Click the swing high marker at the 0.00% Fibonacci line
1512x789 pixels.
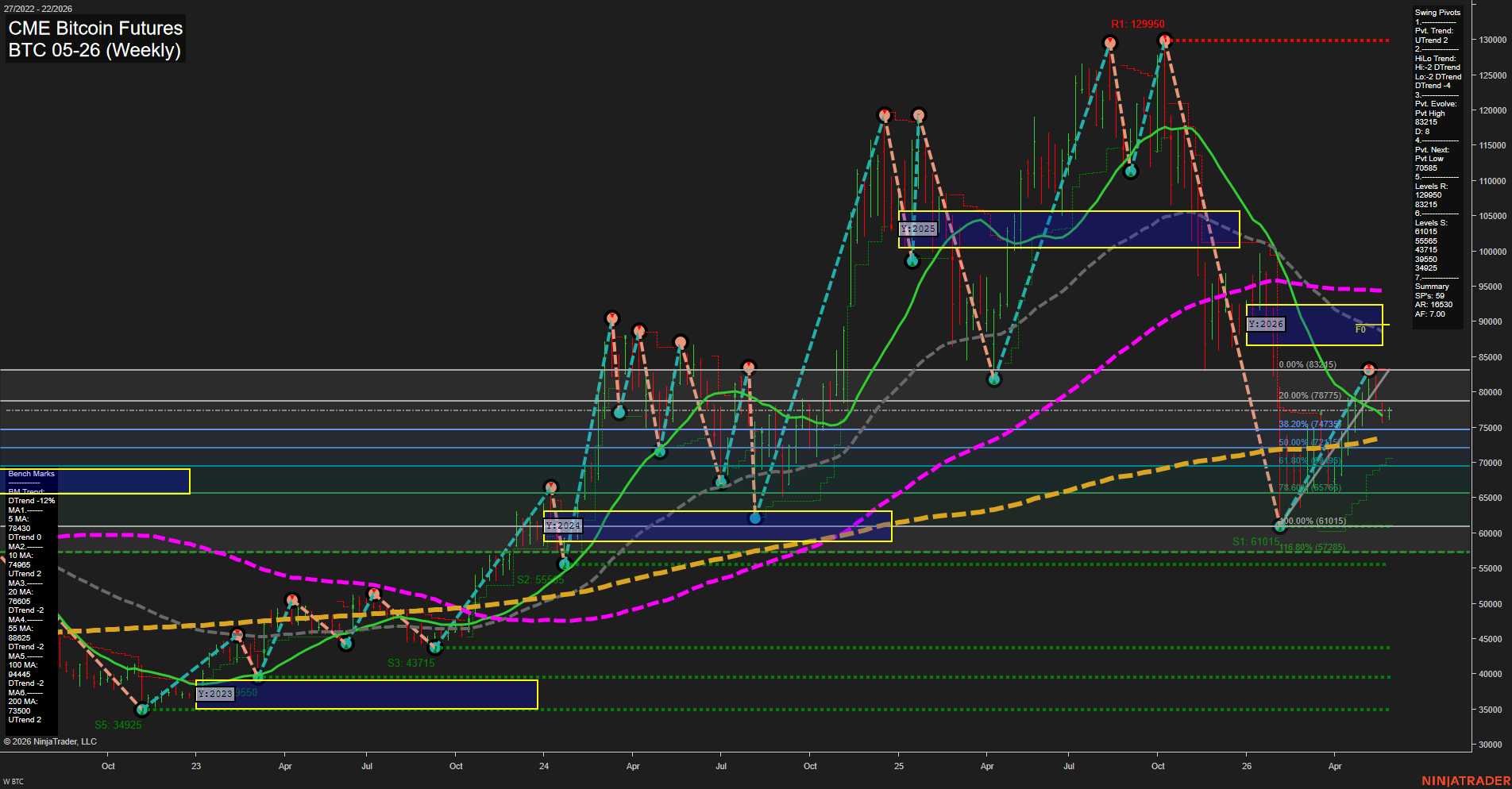point(1368,369)
